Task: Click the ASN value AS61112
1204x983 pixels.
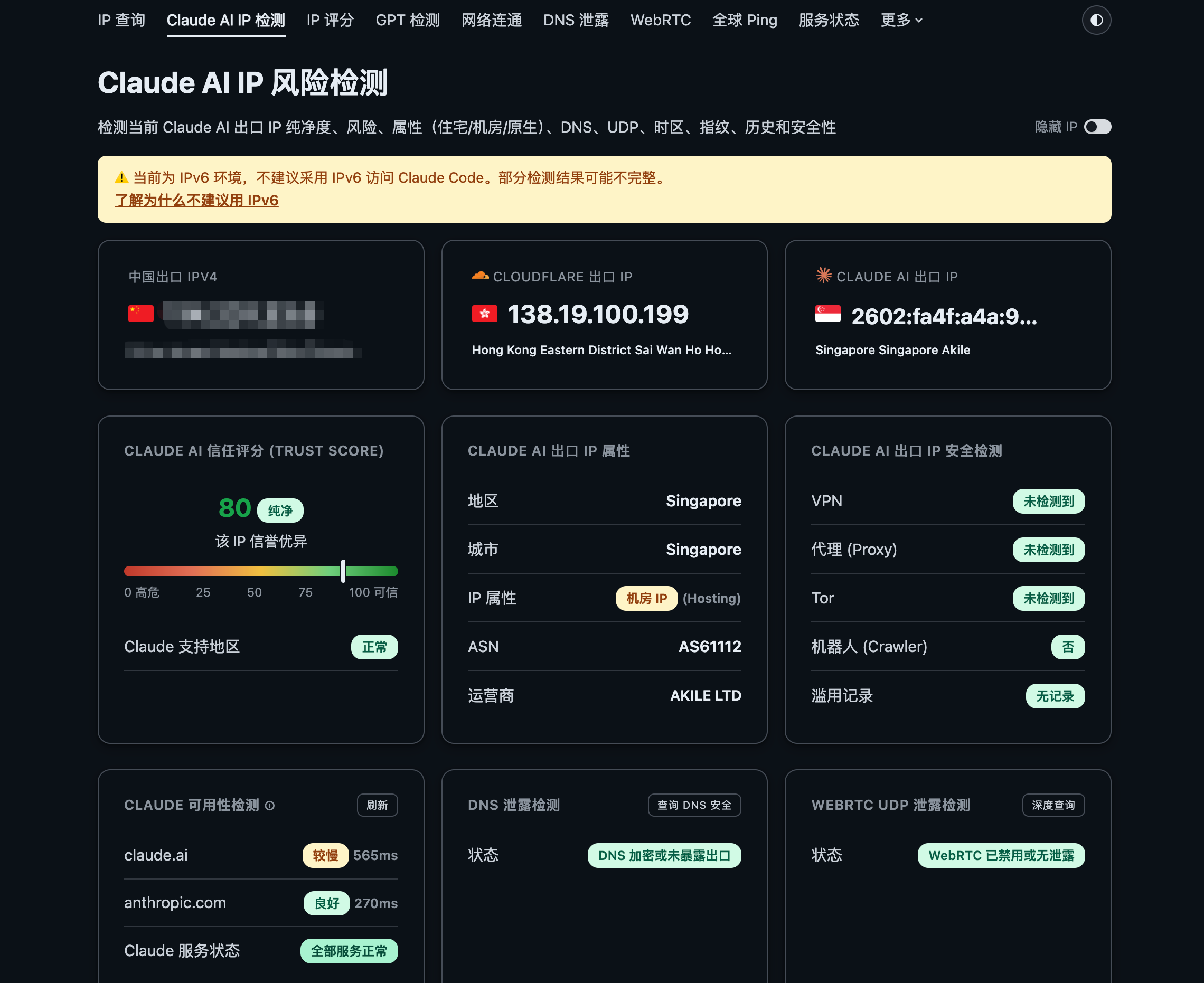Action: point(710,647)
